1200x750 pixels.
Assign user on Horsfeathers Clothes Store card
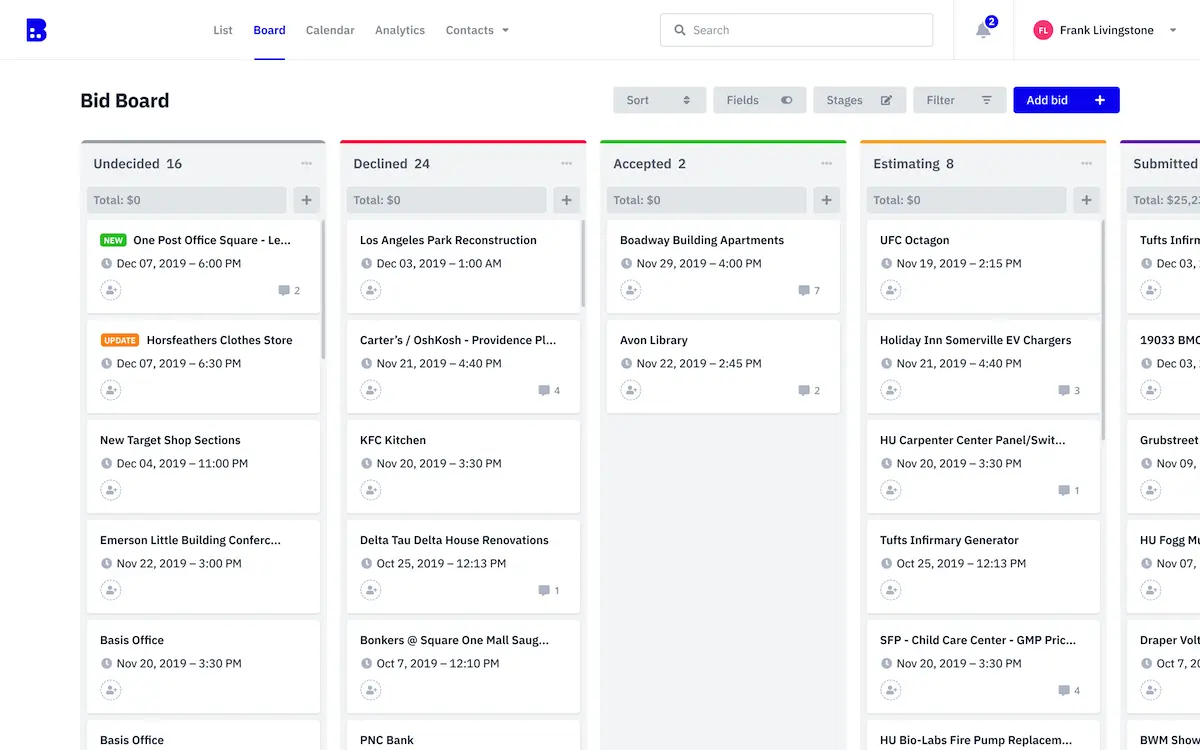[111, 390]
